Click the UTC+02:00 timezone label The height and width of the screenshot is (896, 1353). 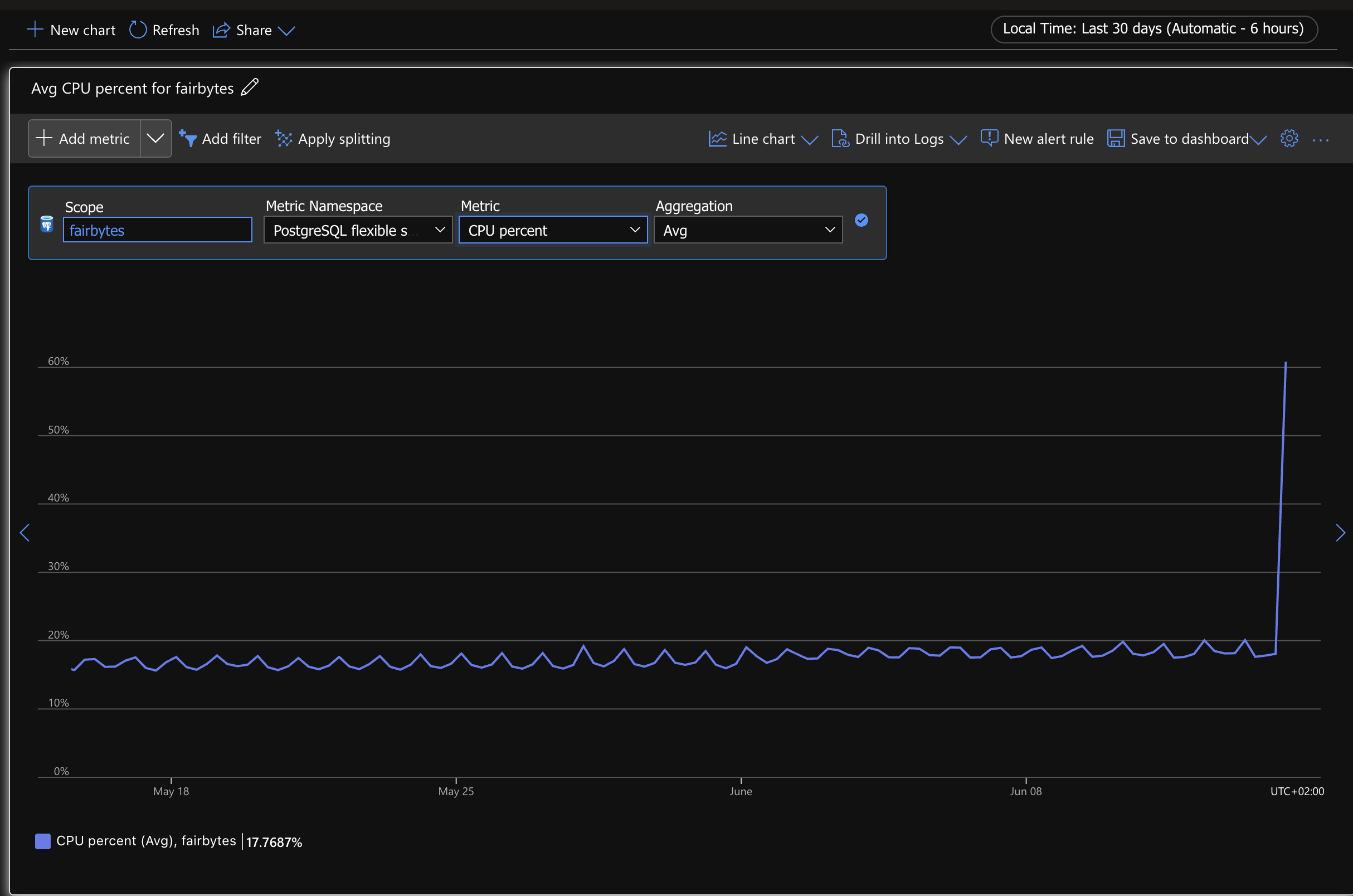click(x=1297, y=791)
